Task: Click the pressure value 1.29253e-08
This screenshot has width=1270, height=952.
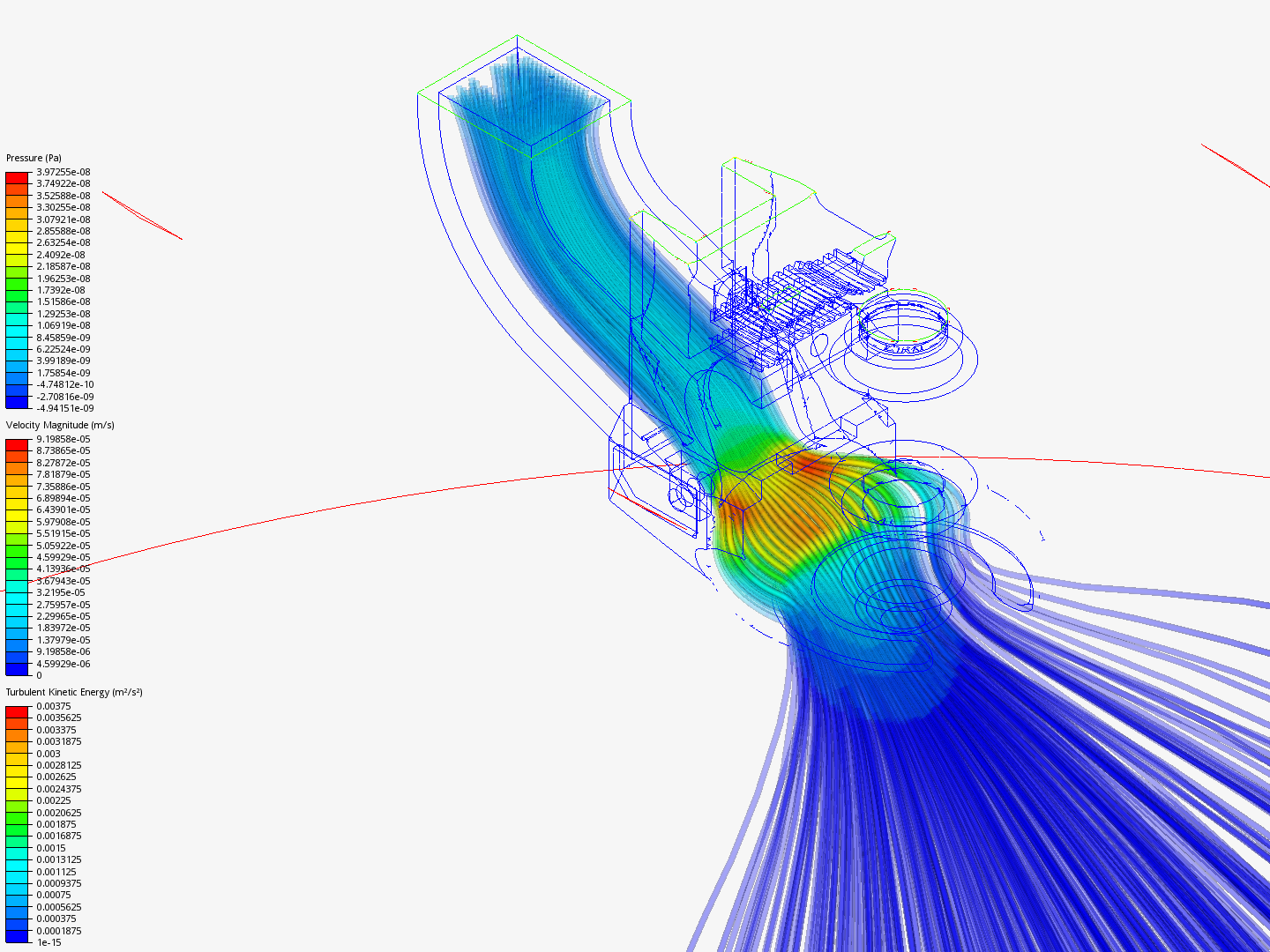Action: pyautogui.click(x=63, y=314)
